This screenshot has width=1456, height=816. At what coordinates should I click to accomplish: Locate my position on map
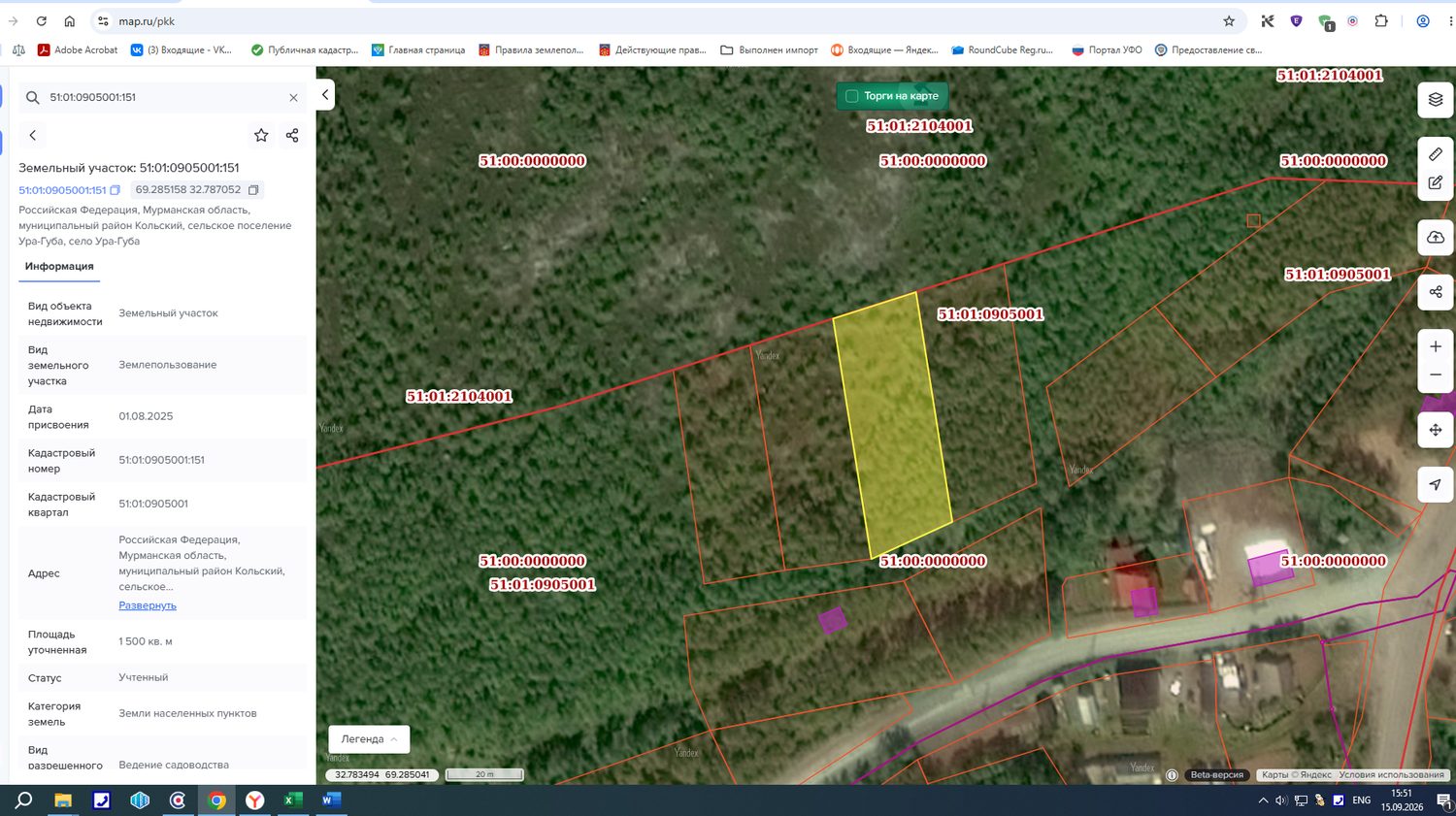pos(1436,484)
